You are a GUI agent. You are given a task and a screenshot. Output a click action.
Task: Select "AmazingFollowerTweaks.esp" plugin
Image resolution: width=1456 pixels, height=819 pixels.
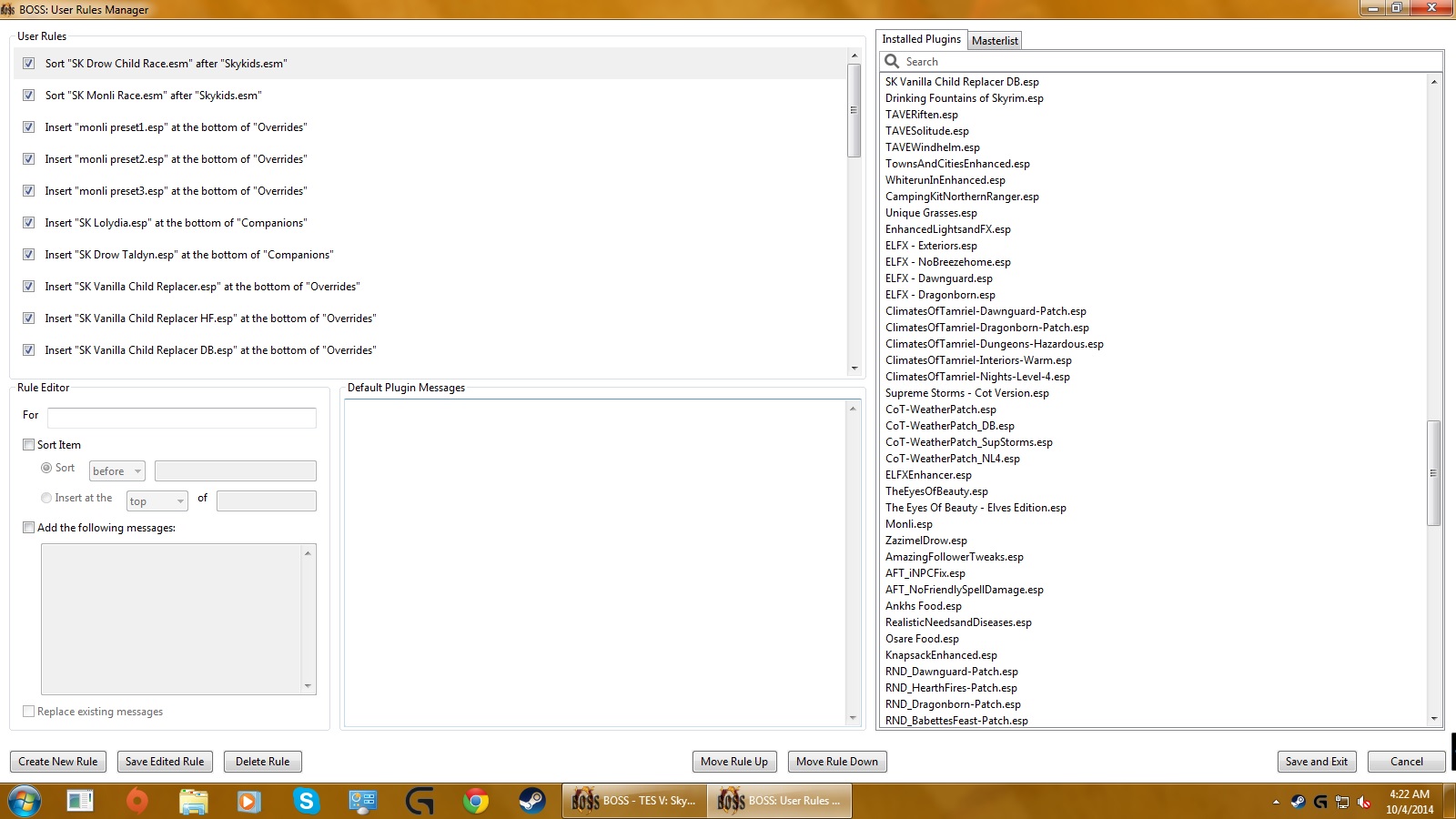(955, 557)
